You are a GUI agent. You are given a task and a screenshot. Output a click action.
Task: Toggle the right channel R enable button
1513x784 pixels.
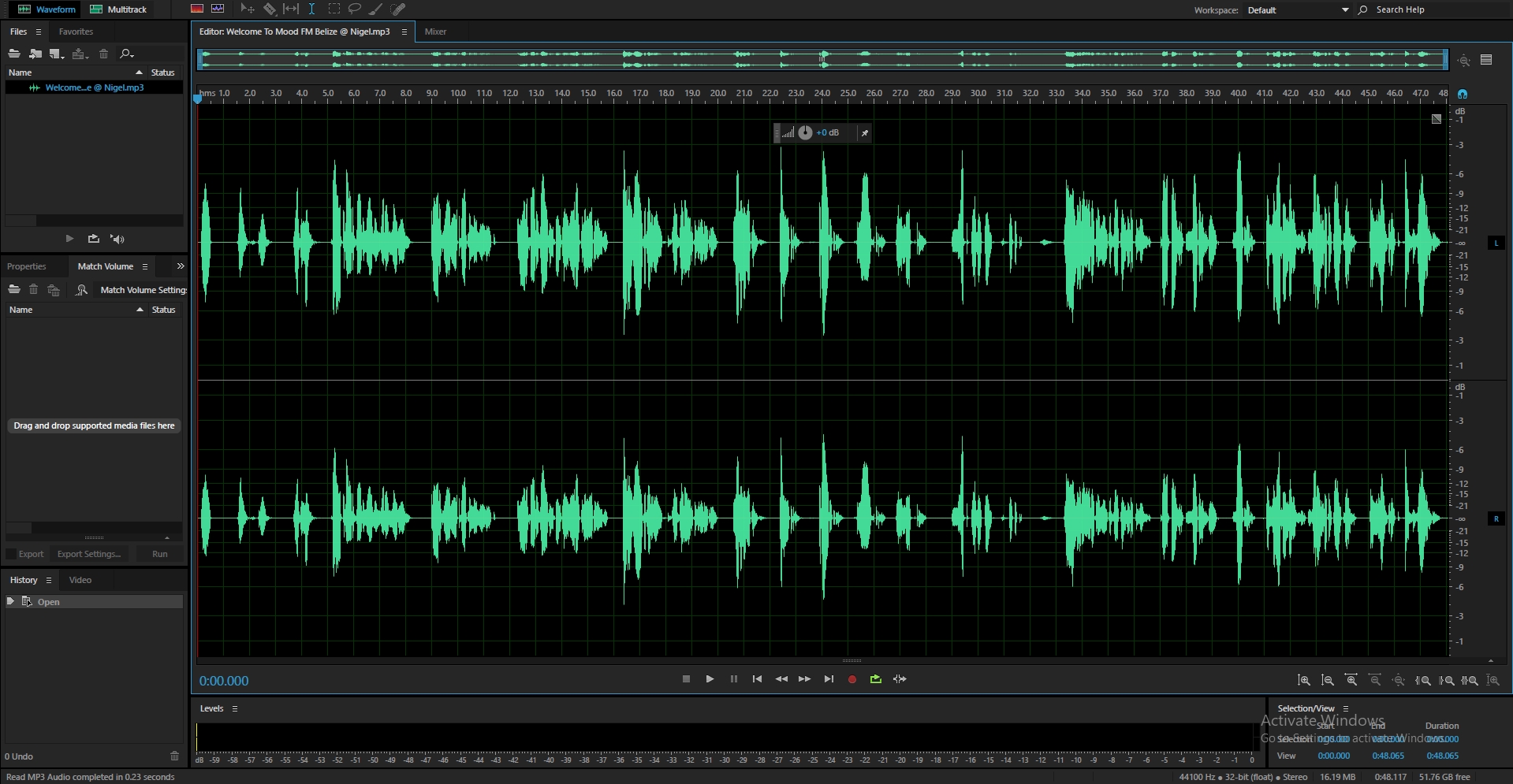pyautogui.click(x=1496, y=518)
